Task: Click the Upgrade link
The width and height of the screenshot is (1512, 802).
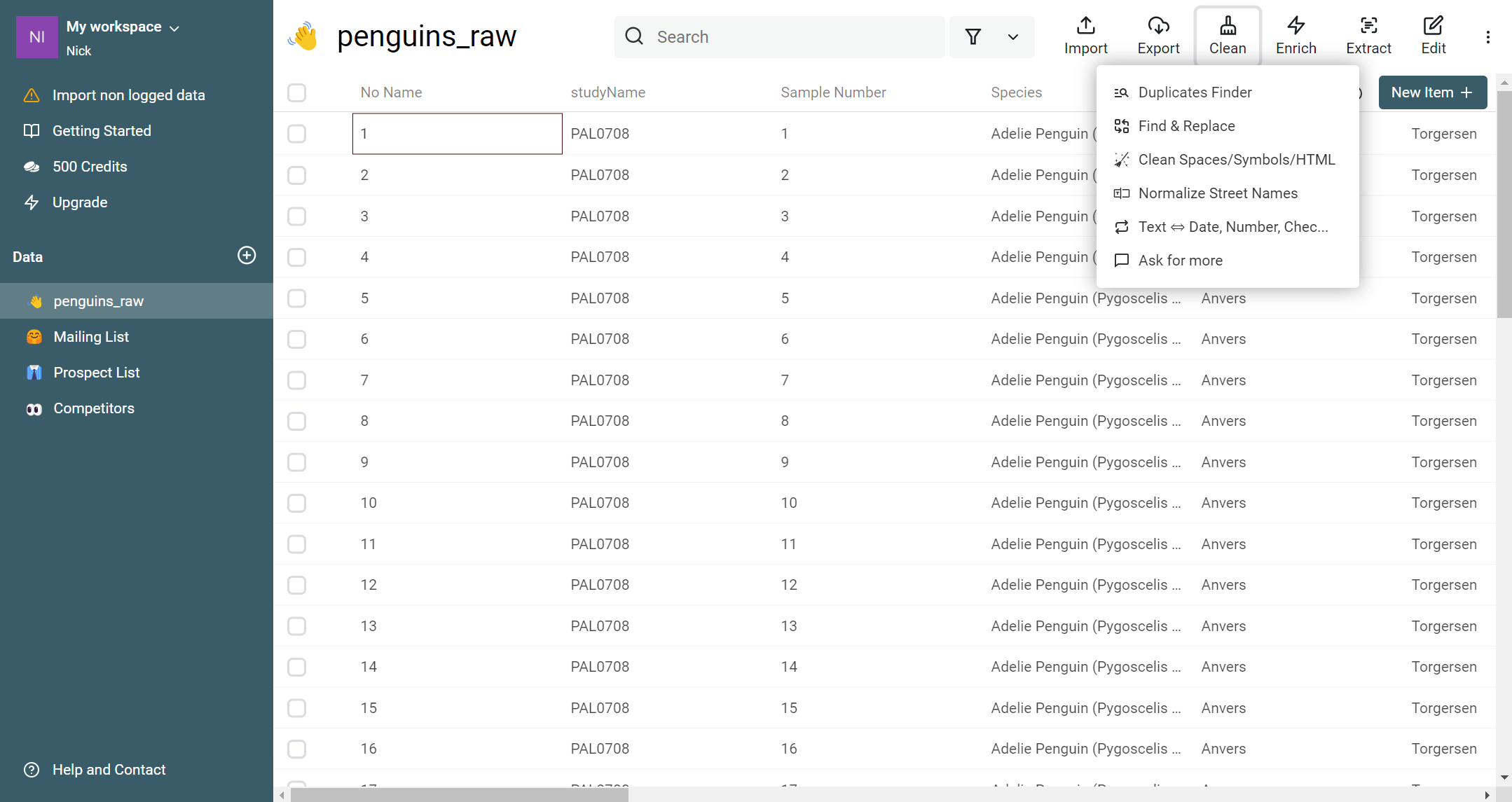Action: pyautogui.click(x=79, y=202)
